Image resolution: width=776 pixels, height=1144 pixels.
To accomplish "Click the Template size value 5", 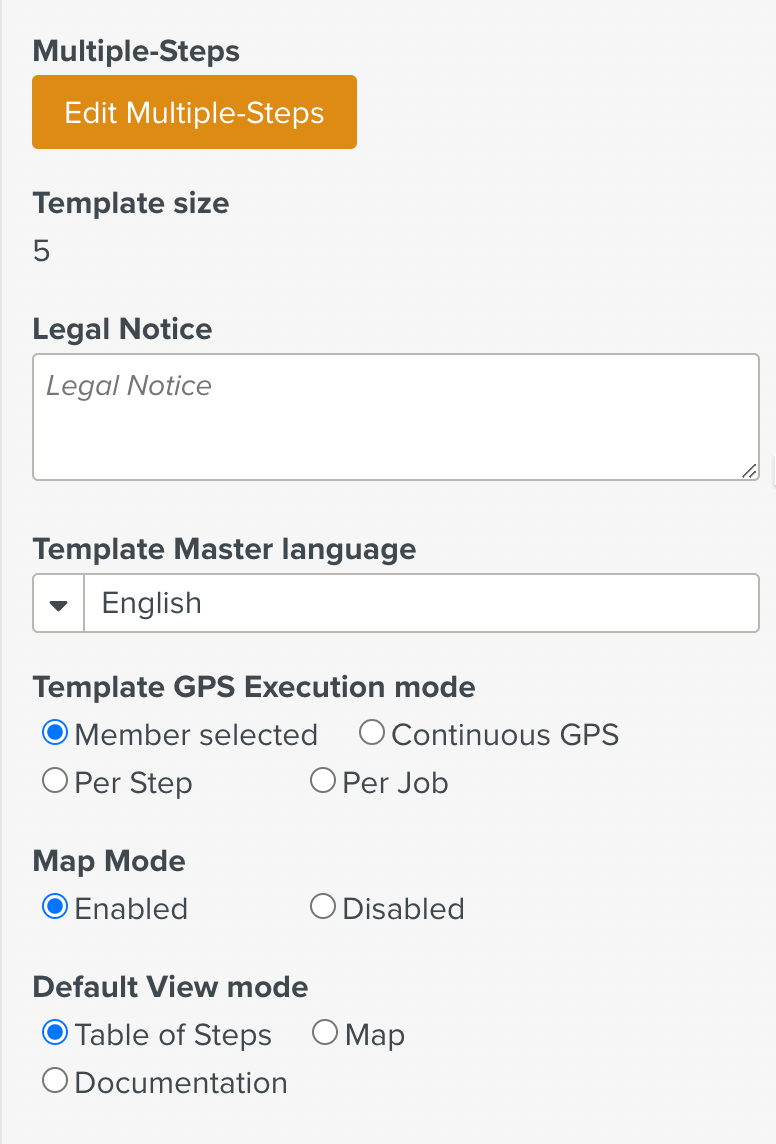I will pos(41,250).
